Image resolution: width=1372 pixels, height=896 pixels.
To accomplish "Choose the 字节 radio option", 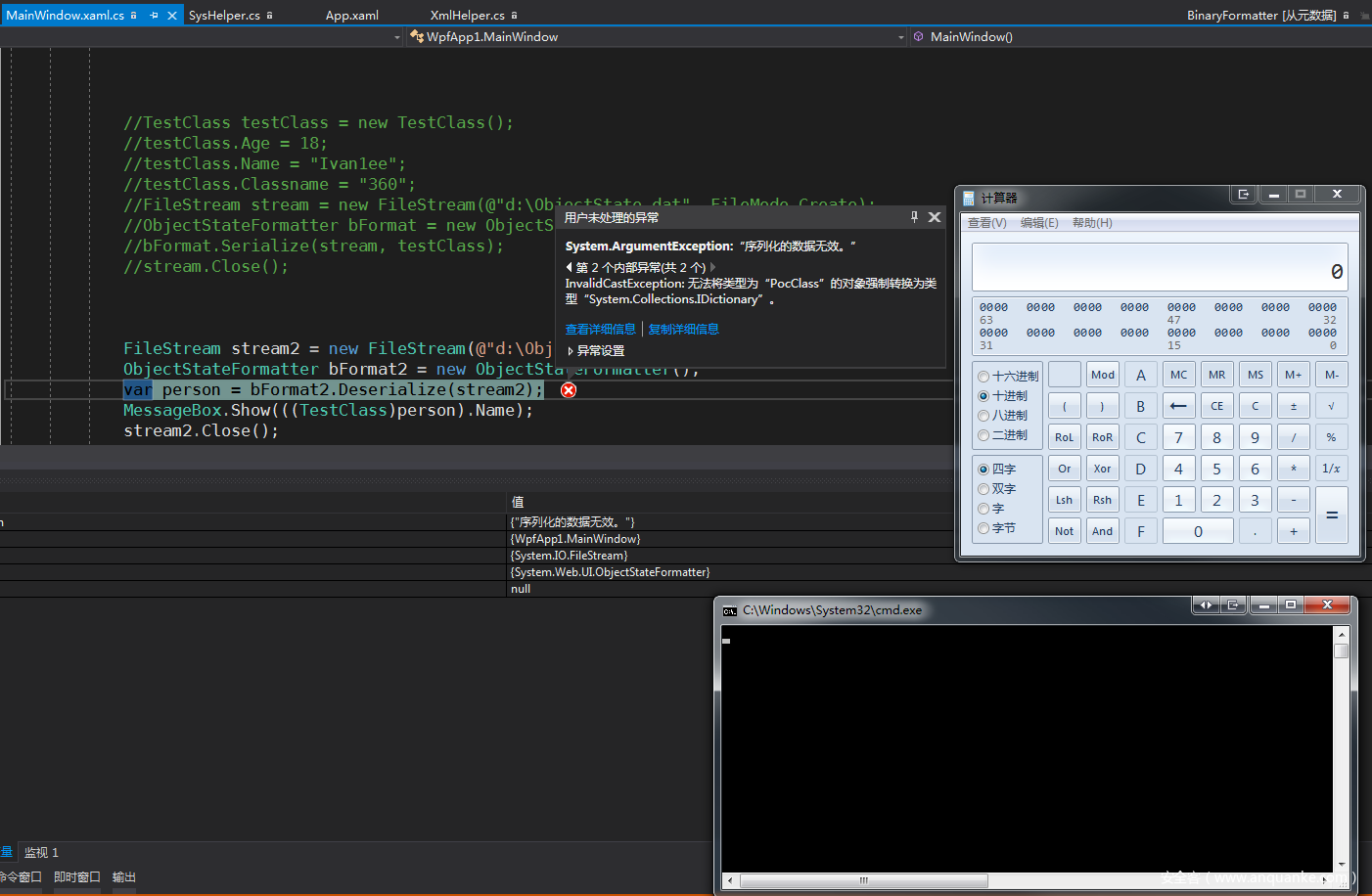I will (983, 528).
